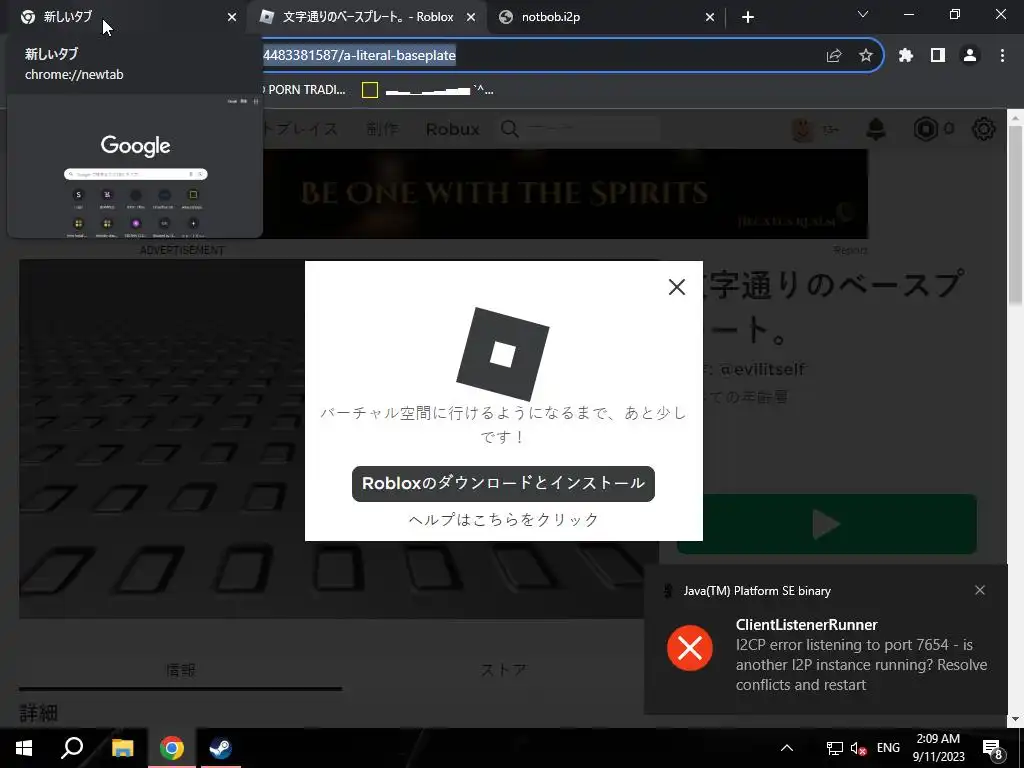The height and width of the screenshot is (768, 1024).
Task: Click the ClientListenerRunner notification text
Action: tap(807, 625)
